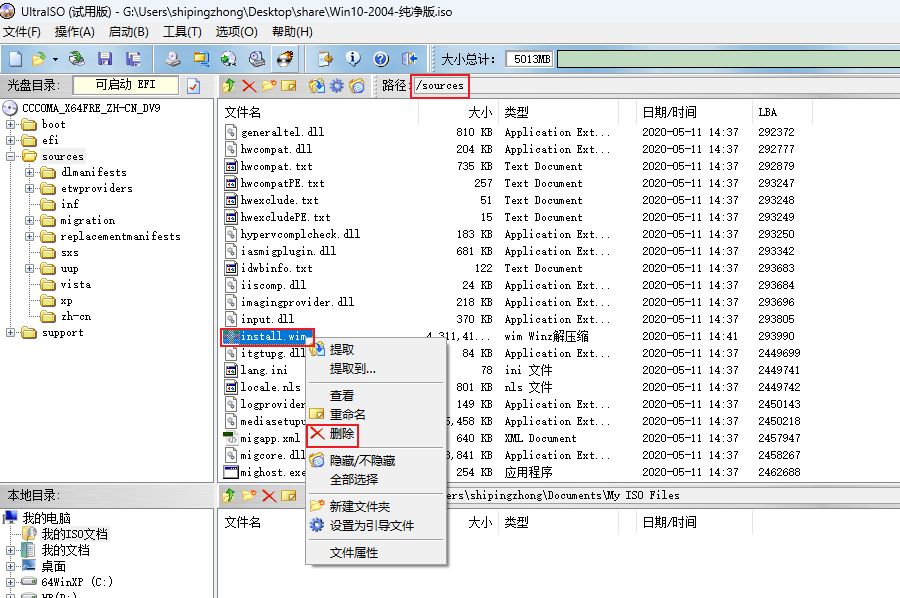This screenshot has width=900, height=598.
Task: Select 重命名 in the context menu
Action: point(347,414)
